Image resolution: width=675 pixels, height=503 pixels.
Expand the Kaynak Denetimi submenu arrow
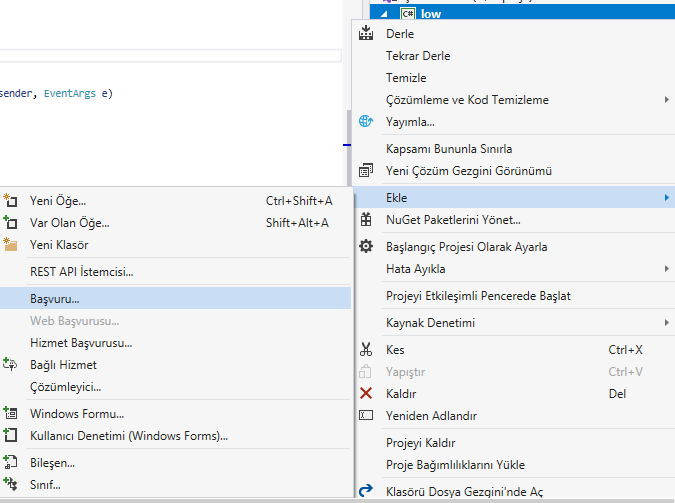coord(666,322)
